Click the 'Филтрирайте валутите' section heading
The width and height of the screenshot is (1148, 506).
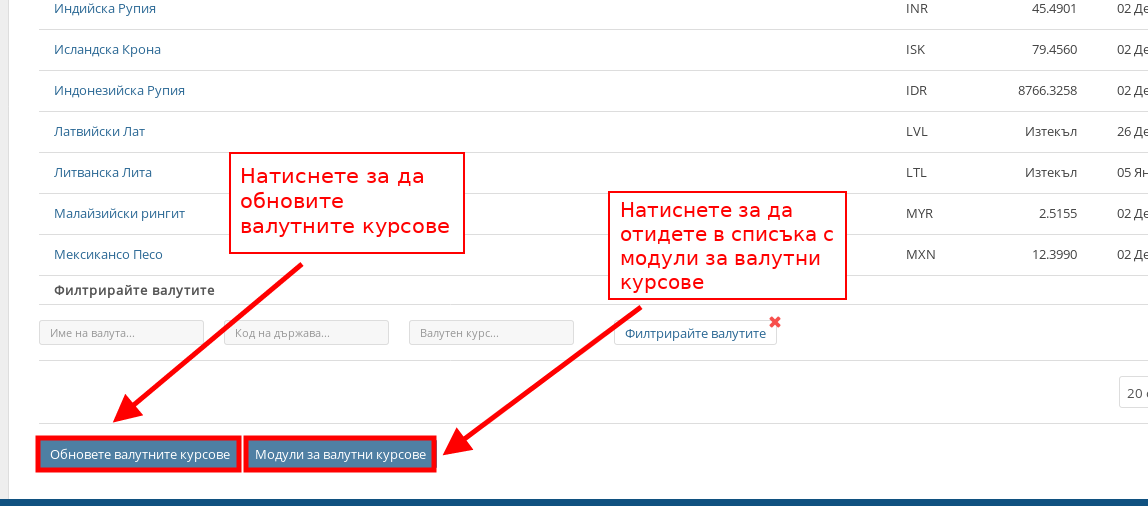[134, 291]
